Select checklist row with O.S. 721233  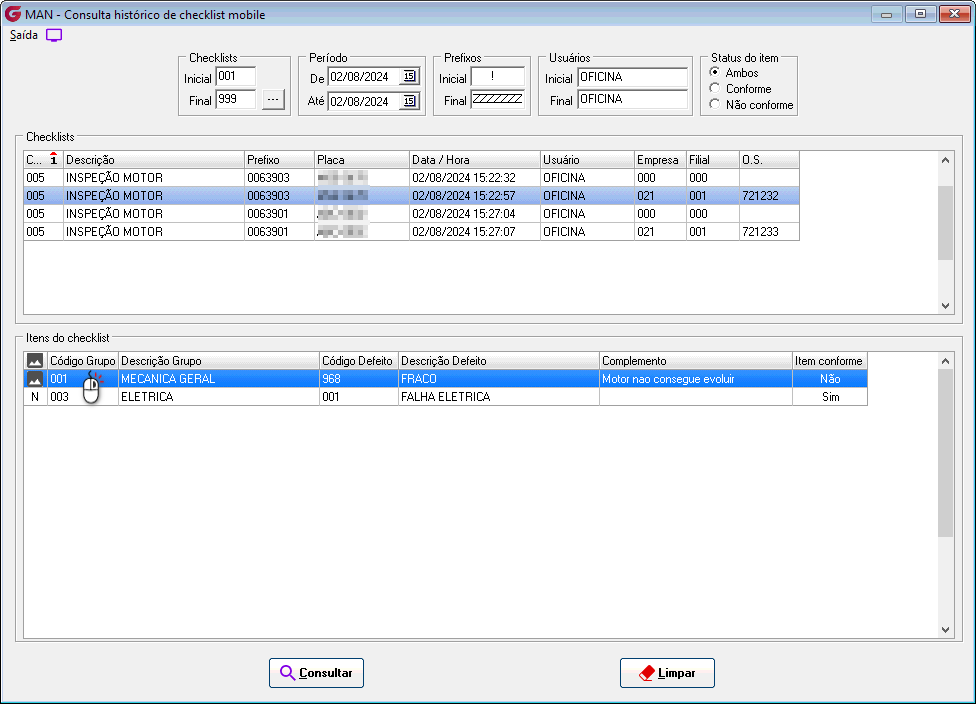[x=411, y=232]
